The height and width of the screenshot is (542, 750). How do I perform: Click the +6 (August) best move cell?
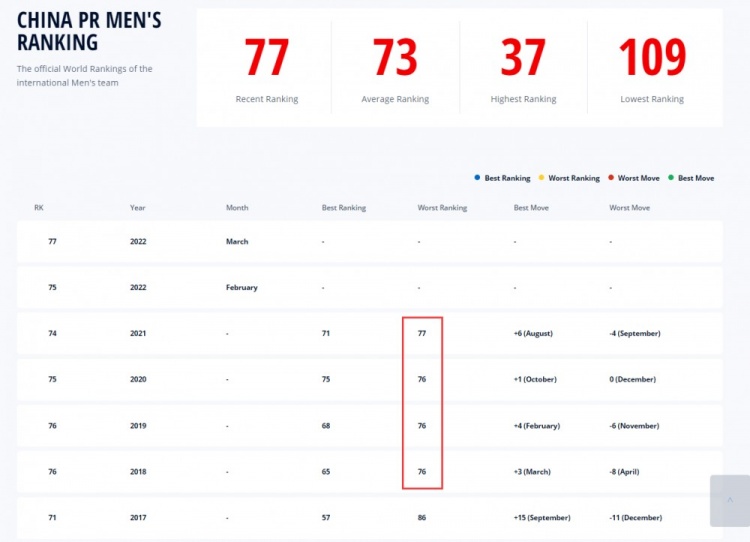(x=533, y=333)
